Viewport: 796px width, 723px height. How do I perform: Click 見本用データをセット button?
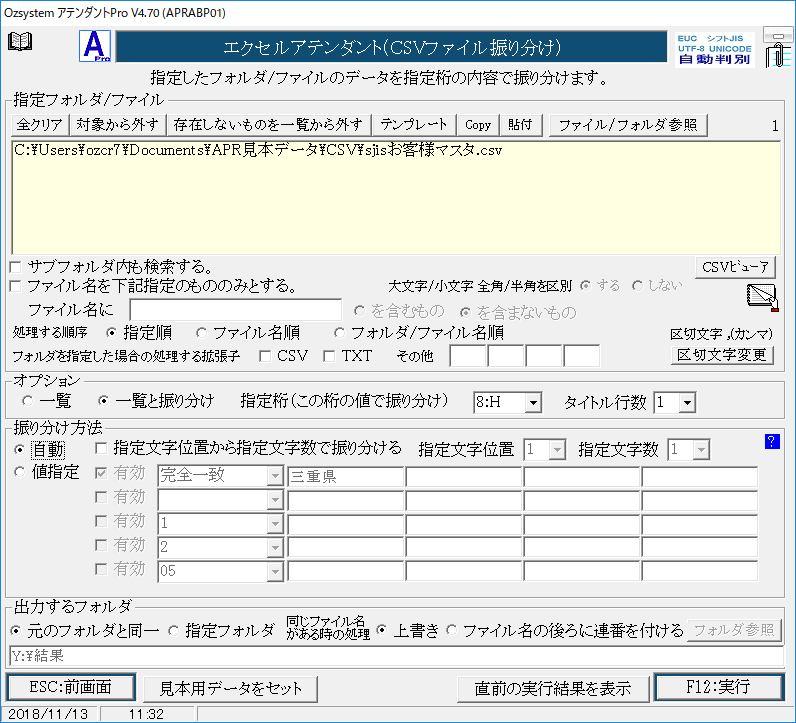pyautogui.click(x=230, y=688)
